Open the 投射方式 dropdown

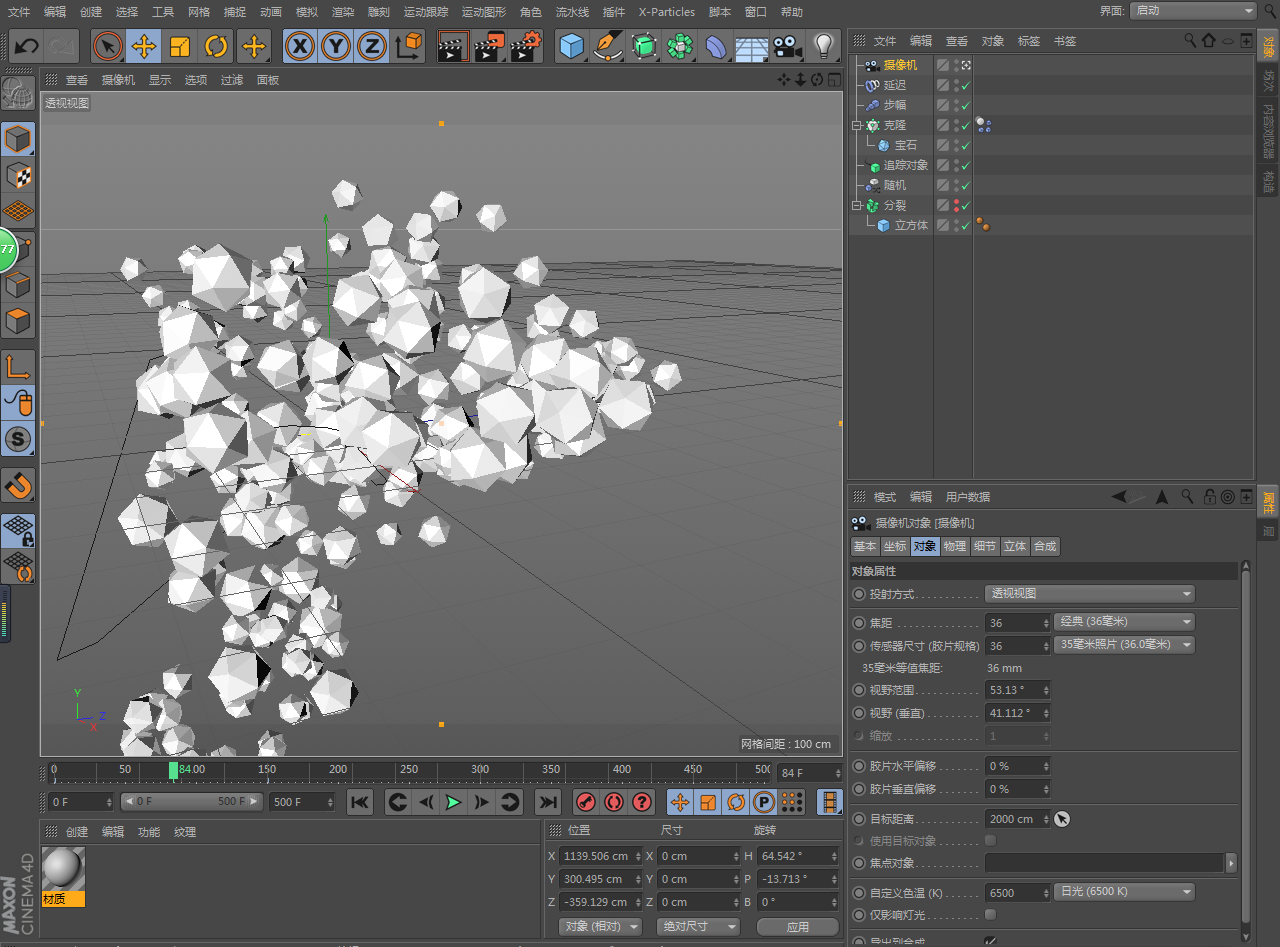(x=1089, y=594)
